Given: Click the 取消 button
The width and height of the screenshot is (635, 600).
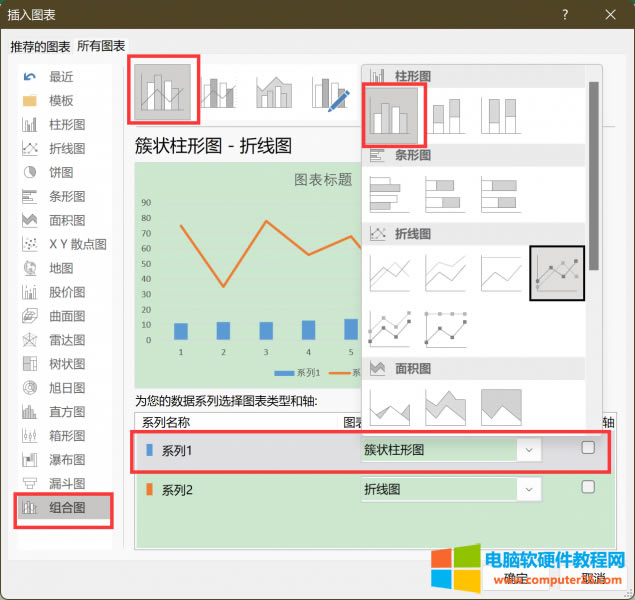Looking at the screenshot, I should click(x=592, y=578).
